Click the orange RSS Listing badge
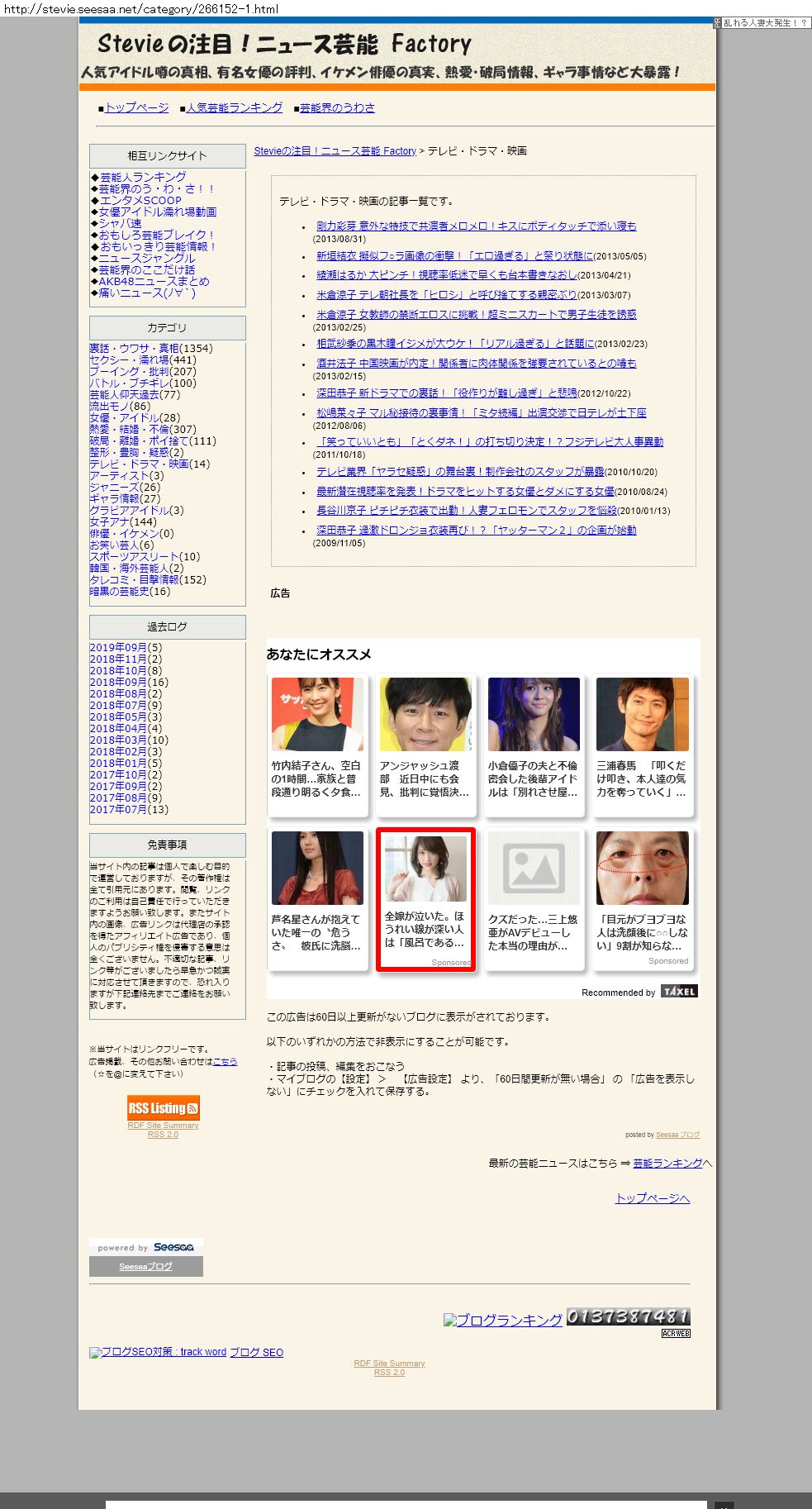 click(164, 1108)
